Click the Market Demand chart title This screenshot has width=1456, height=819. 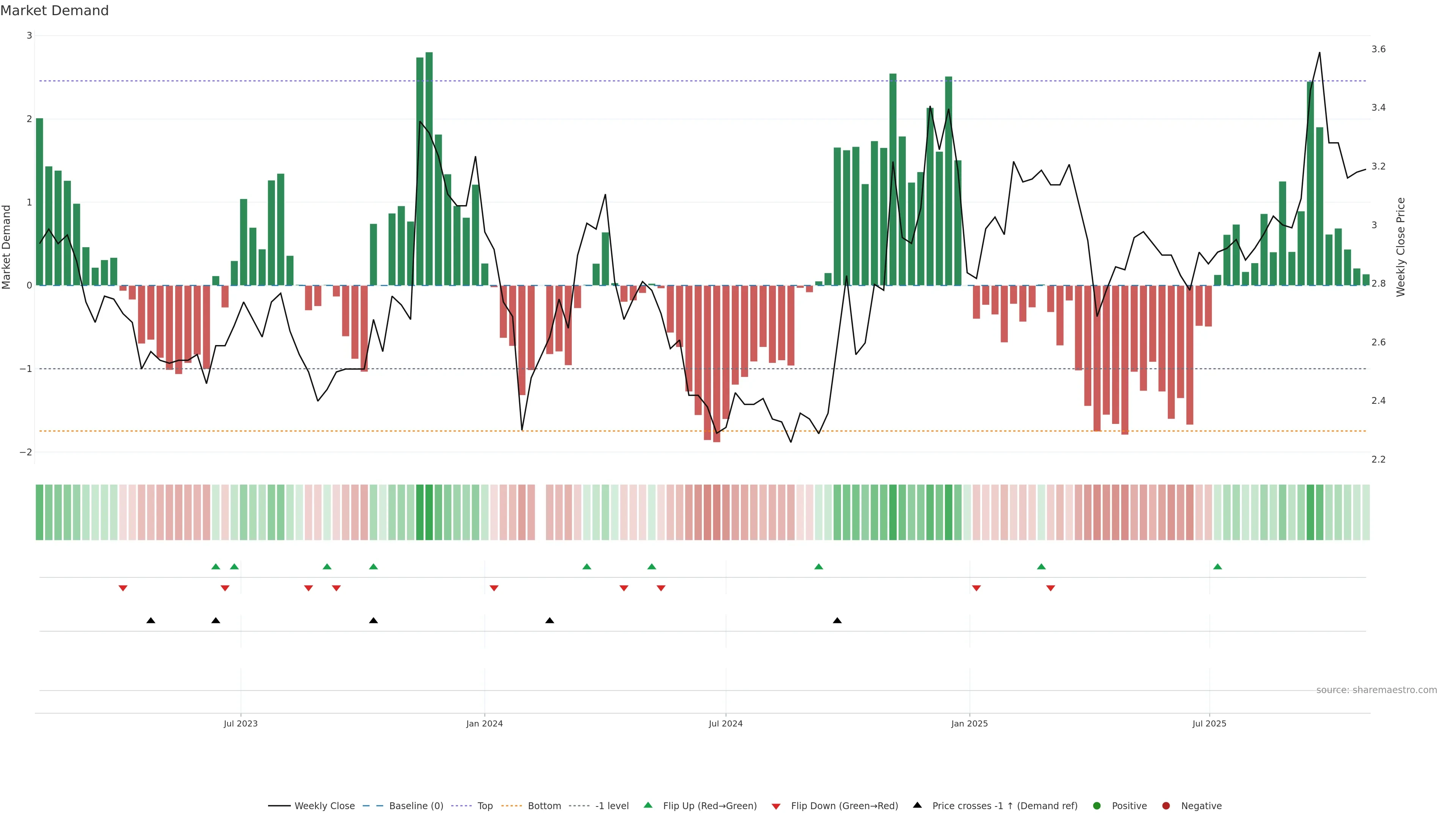(54, 10)
